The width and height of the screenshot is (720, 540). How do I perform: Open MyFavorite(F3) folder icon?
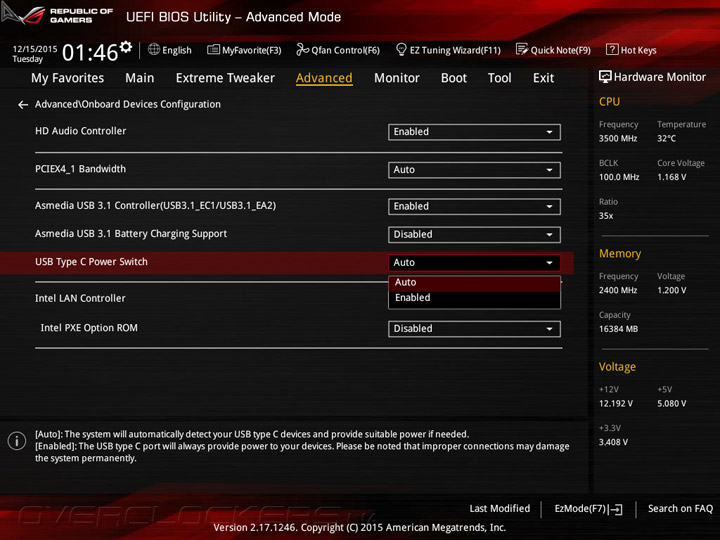(213, 50)
